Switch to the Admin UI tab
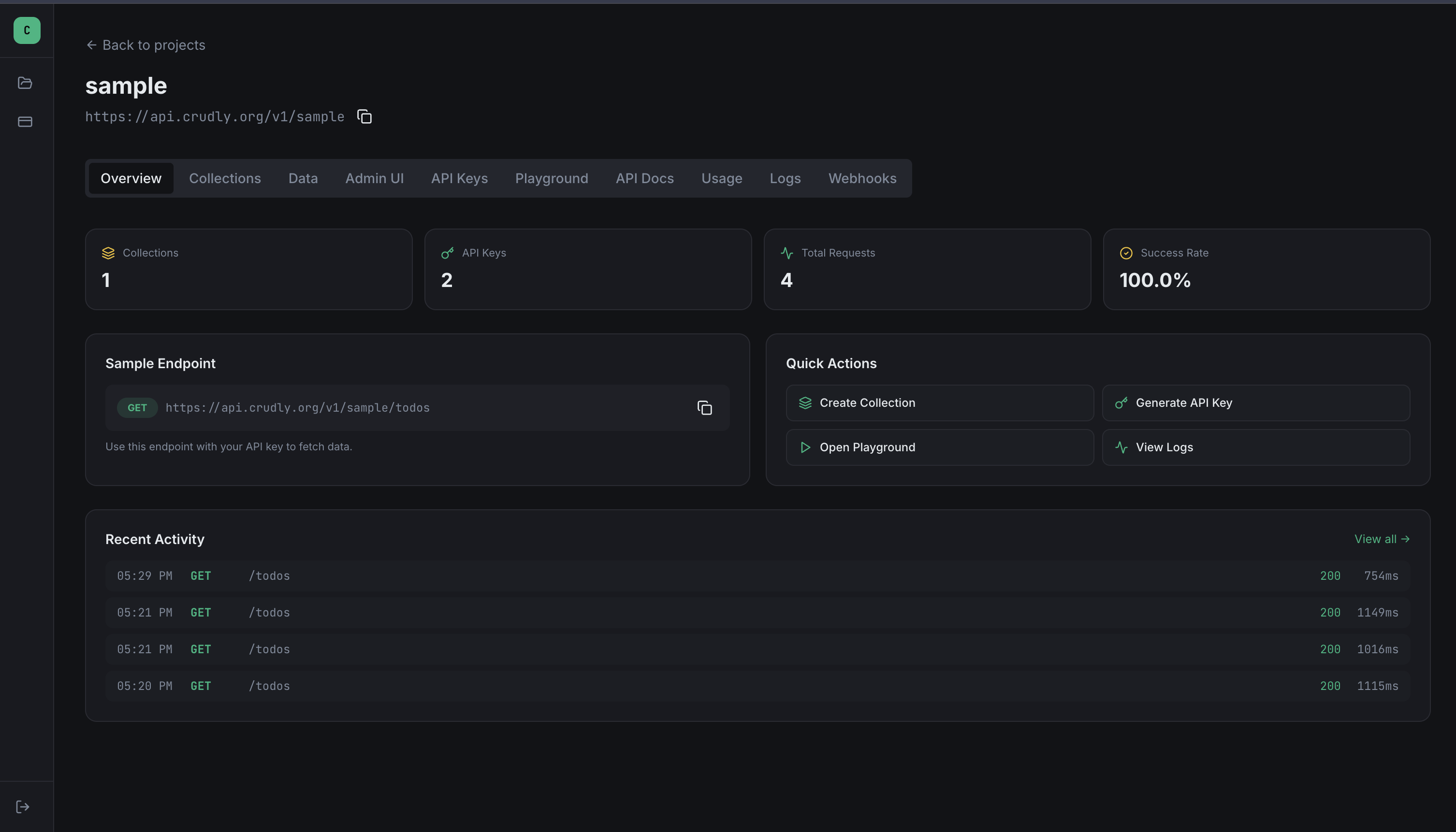The image size is (1456, 832). (x=375, y=178)
